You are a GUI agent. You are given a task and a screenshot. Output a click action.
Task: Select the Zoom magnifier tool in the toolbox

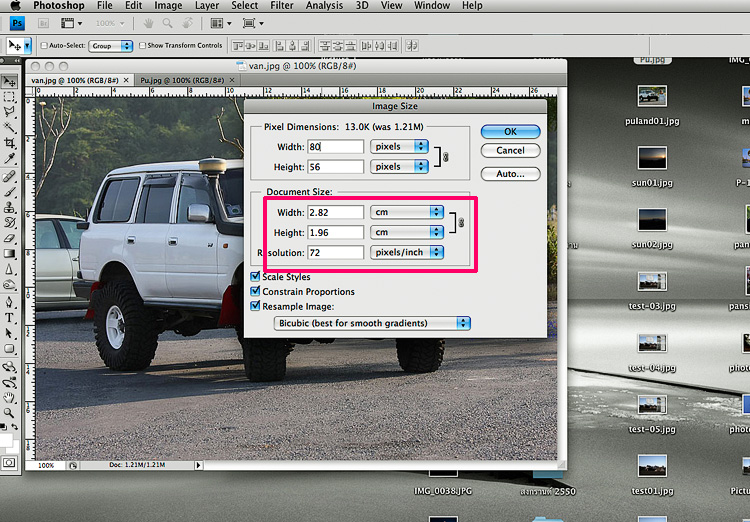tap(9, 412)
